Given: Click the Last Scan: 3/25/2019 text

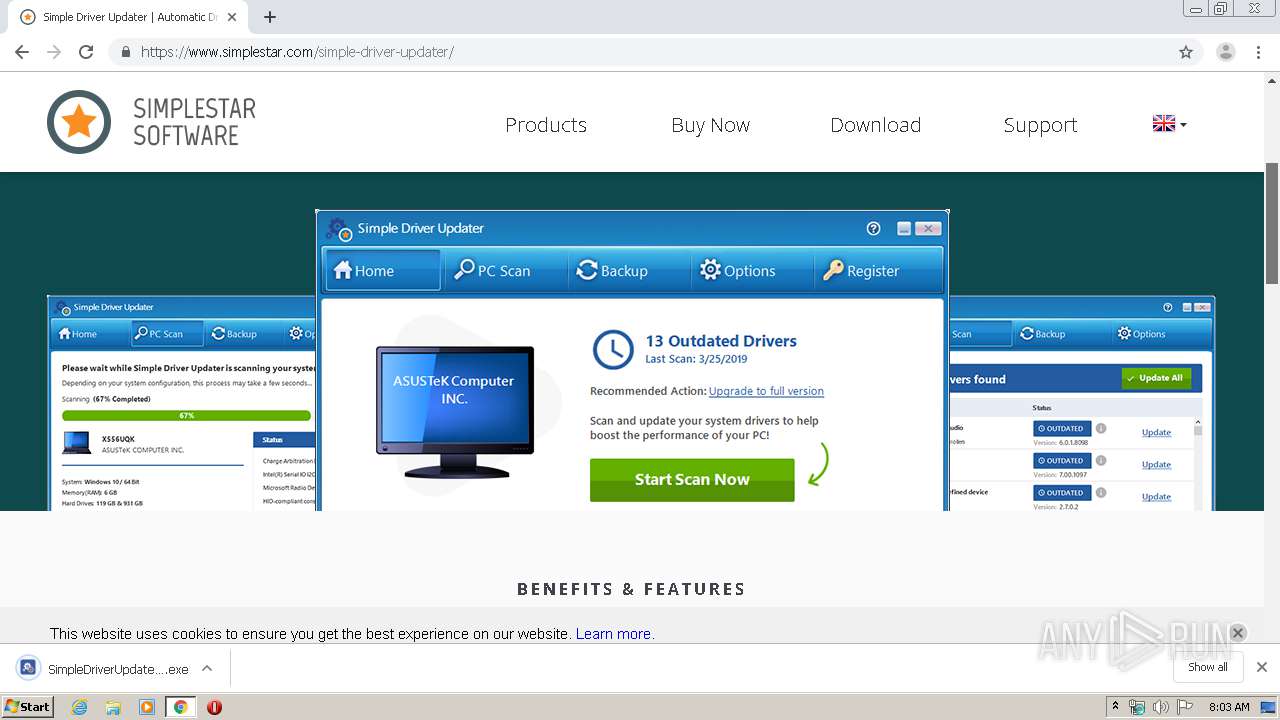Looking at the screenshot, I should 696,359.
